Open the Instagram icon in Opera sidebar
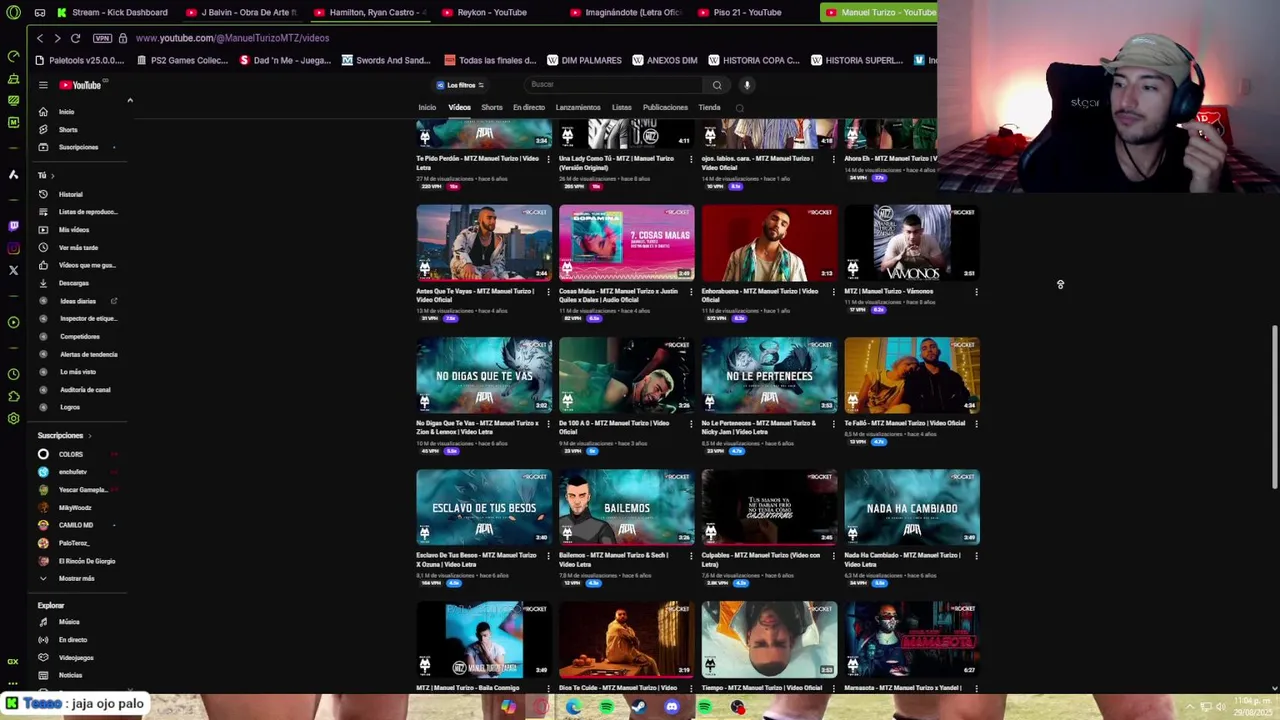Viewport: 1280px width, 720px height. 13,248
